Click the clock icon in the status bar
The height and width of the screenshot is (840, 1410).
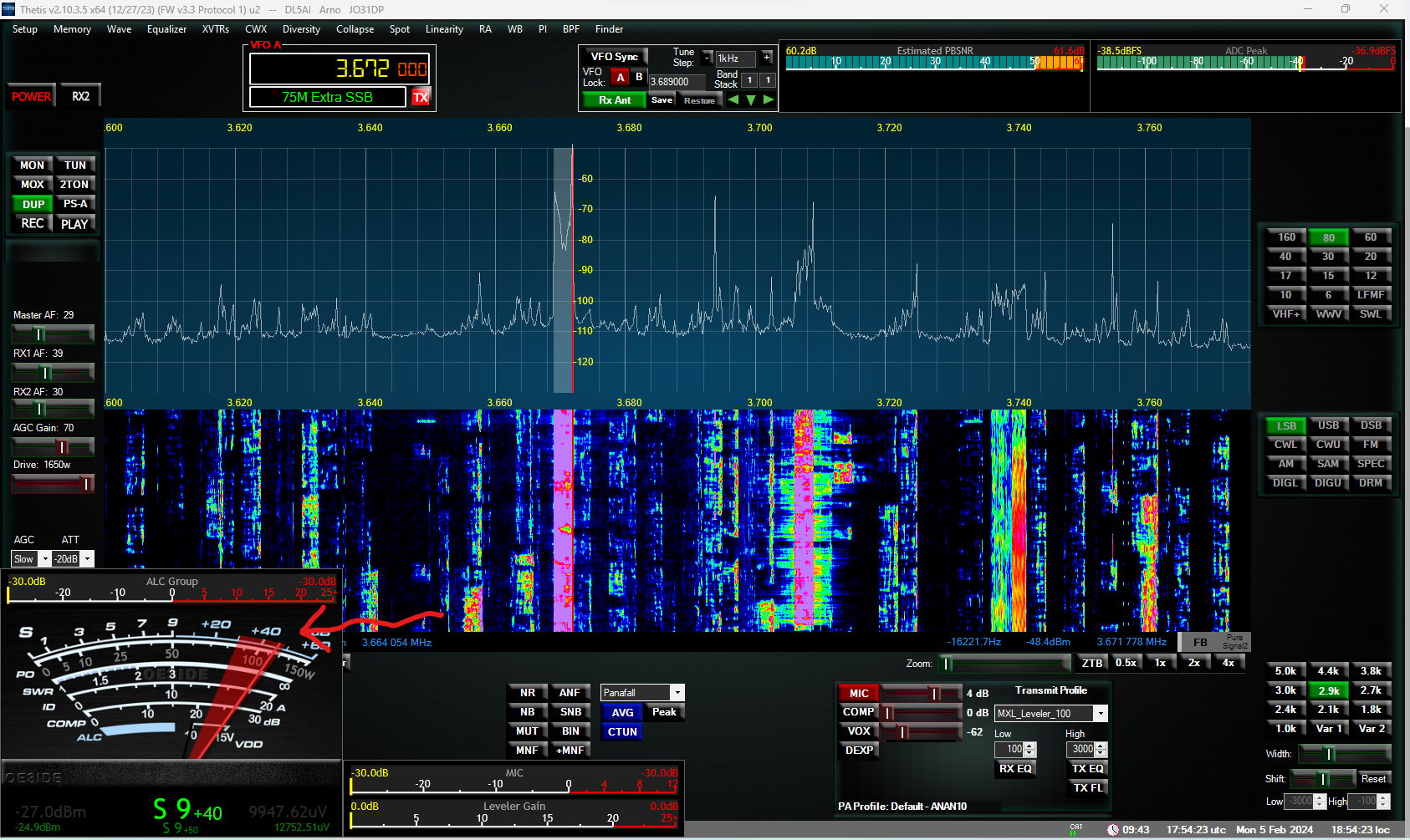[x=1112, y=830]
